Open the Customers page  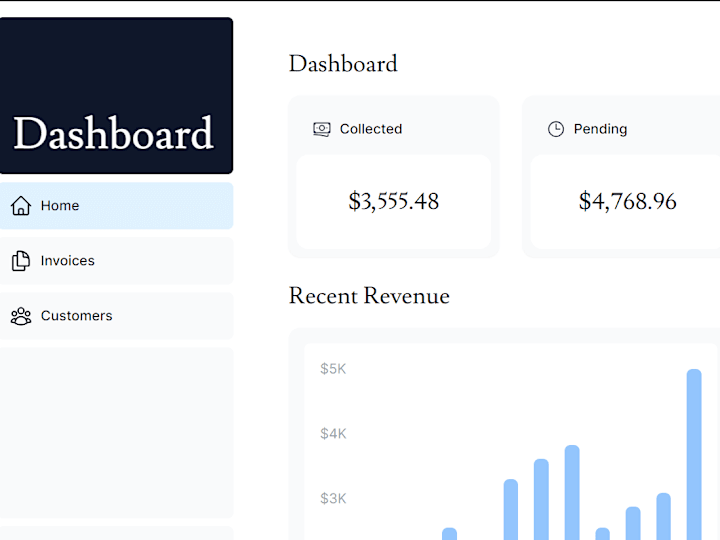coord(116,316)
